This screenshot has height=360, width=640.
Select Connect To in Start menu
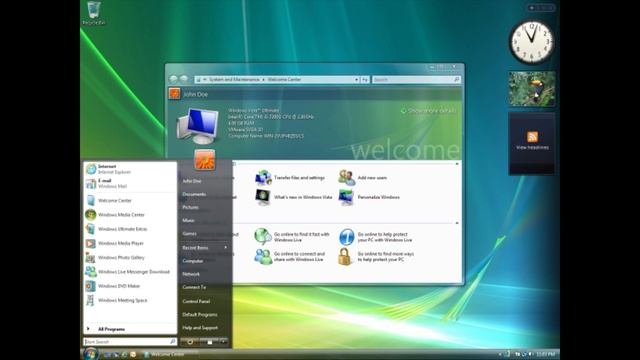pyautogui.click(x=194, y=287)
